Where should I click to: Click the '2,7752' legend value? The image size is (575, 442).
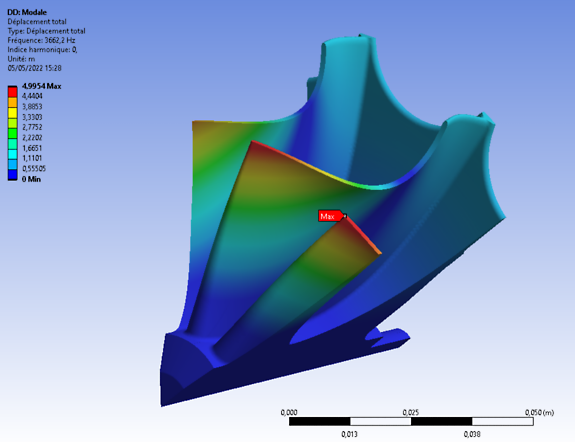(x=32, y=127)
